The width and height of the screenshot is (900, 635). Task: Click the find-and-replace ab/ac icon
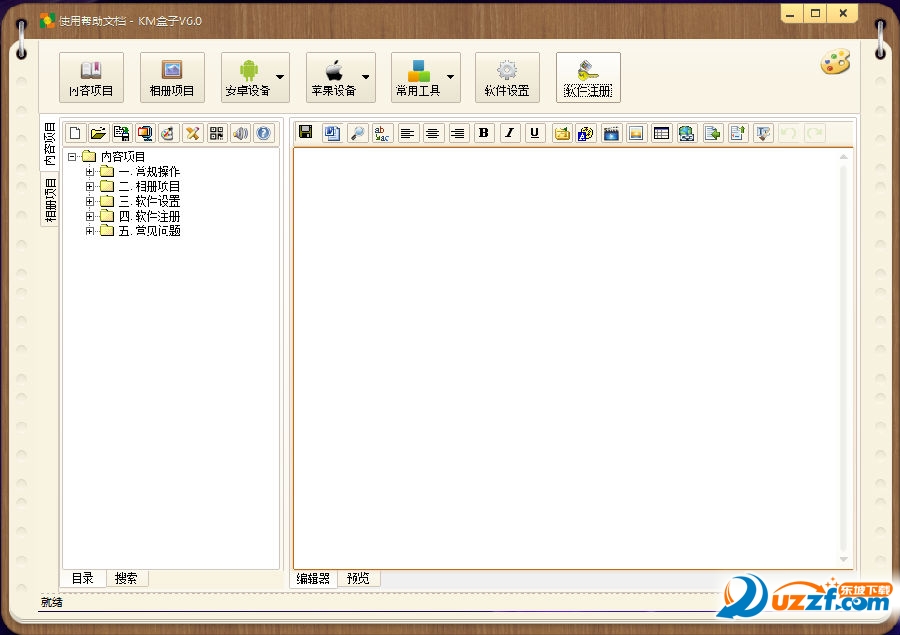pos(382,133)
